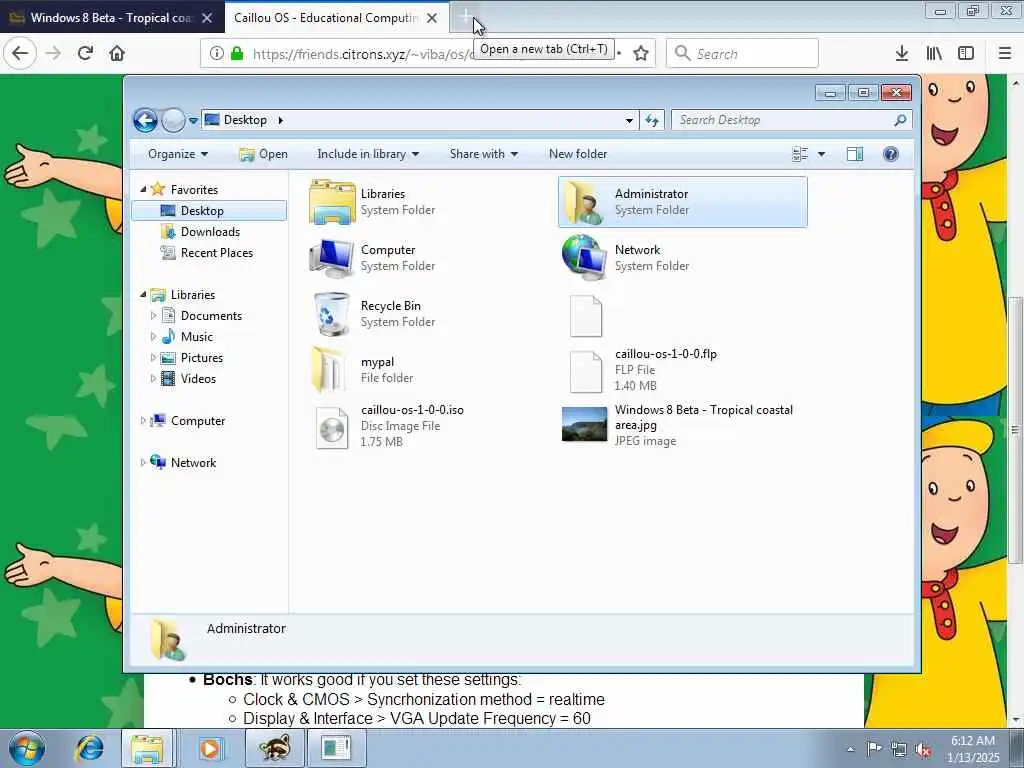Open the Organize menu
The image size is (1024, 768).
coord(178,154)
